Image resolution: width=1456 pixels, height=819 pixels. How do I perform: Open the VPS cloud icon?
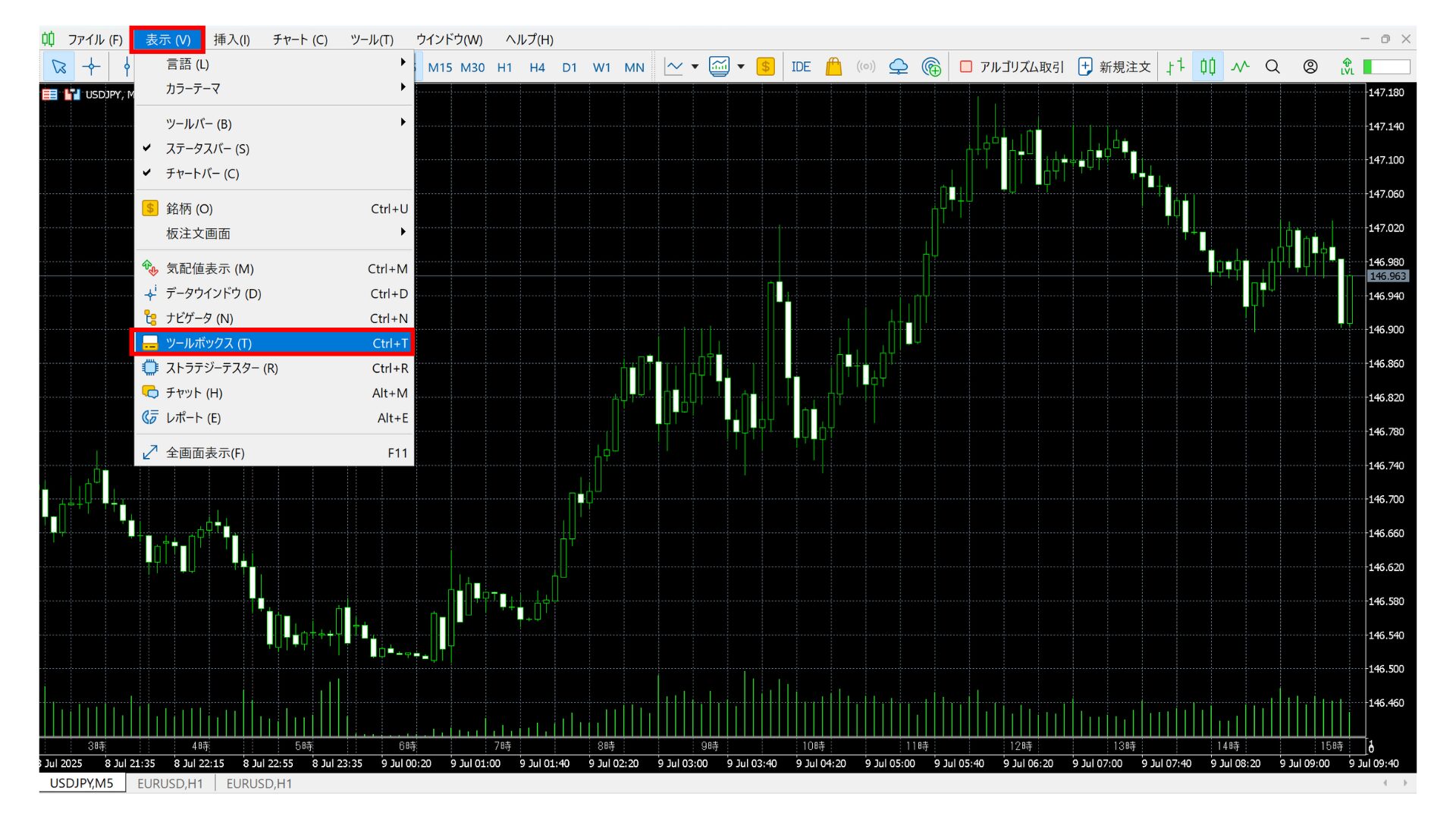[x=898, y=67]
